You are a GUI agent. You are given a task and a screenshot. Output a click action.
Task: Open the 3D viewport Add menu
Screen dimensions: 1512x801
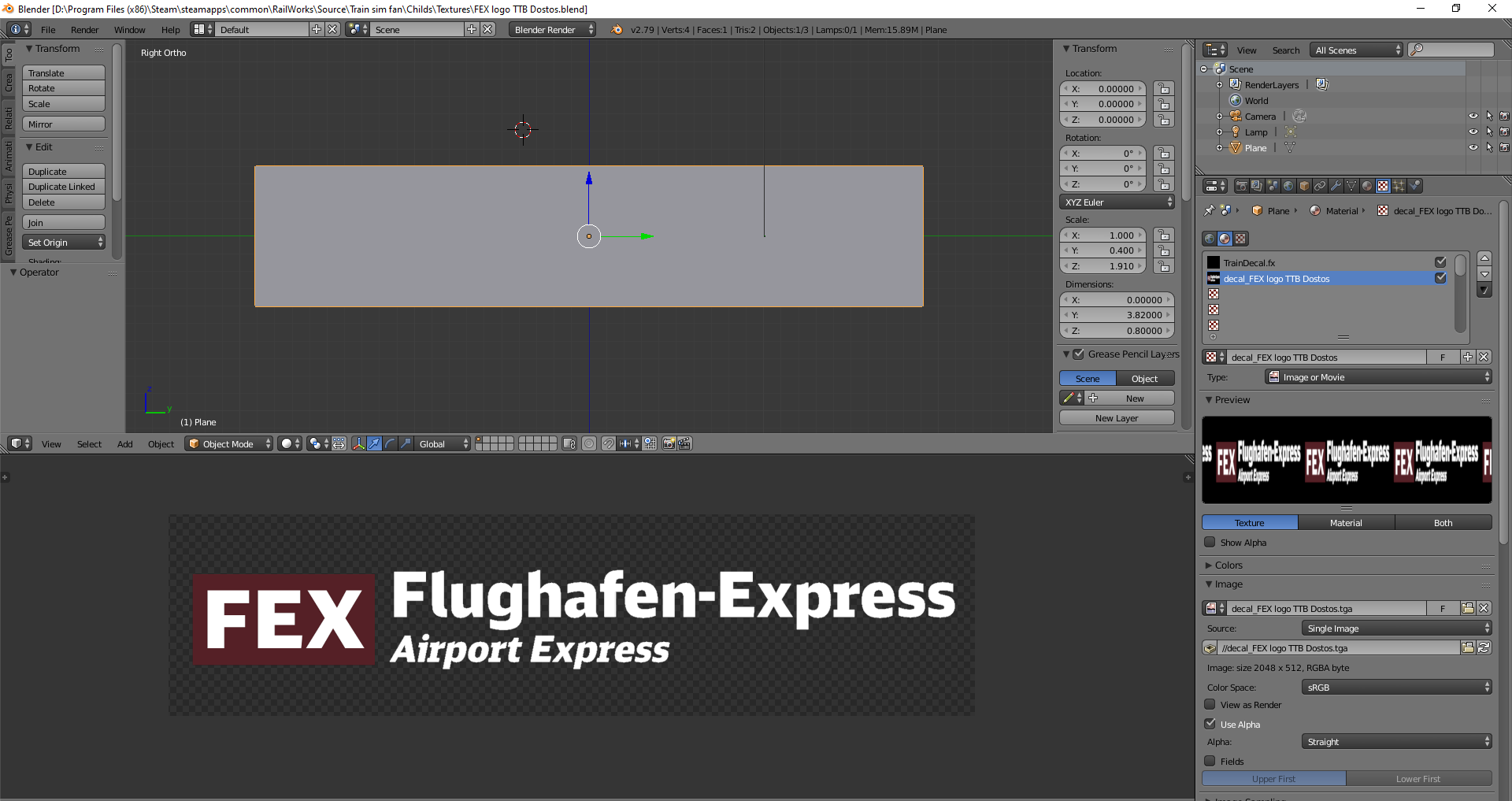tap(124, 443)
